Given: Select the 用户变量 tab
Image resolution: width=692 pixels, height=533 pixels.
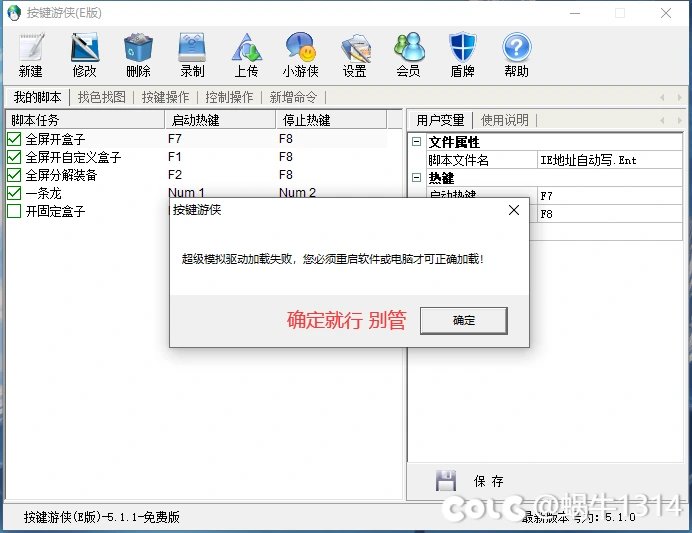Looking at the screenshot, I should pos(440,120).
